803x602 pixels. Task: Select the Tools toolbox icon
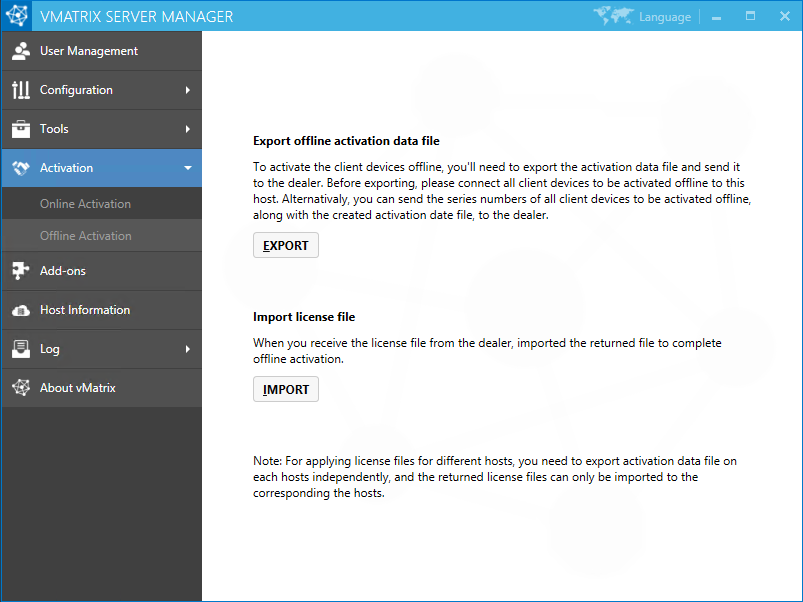(x=21, y=129)
